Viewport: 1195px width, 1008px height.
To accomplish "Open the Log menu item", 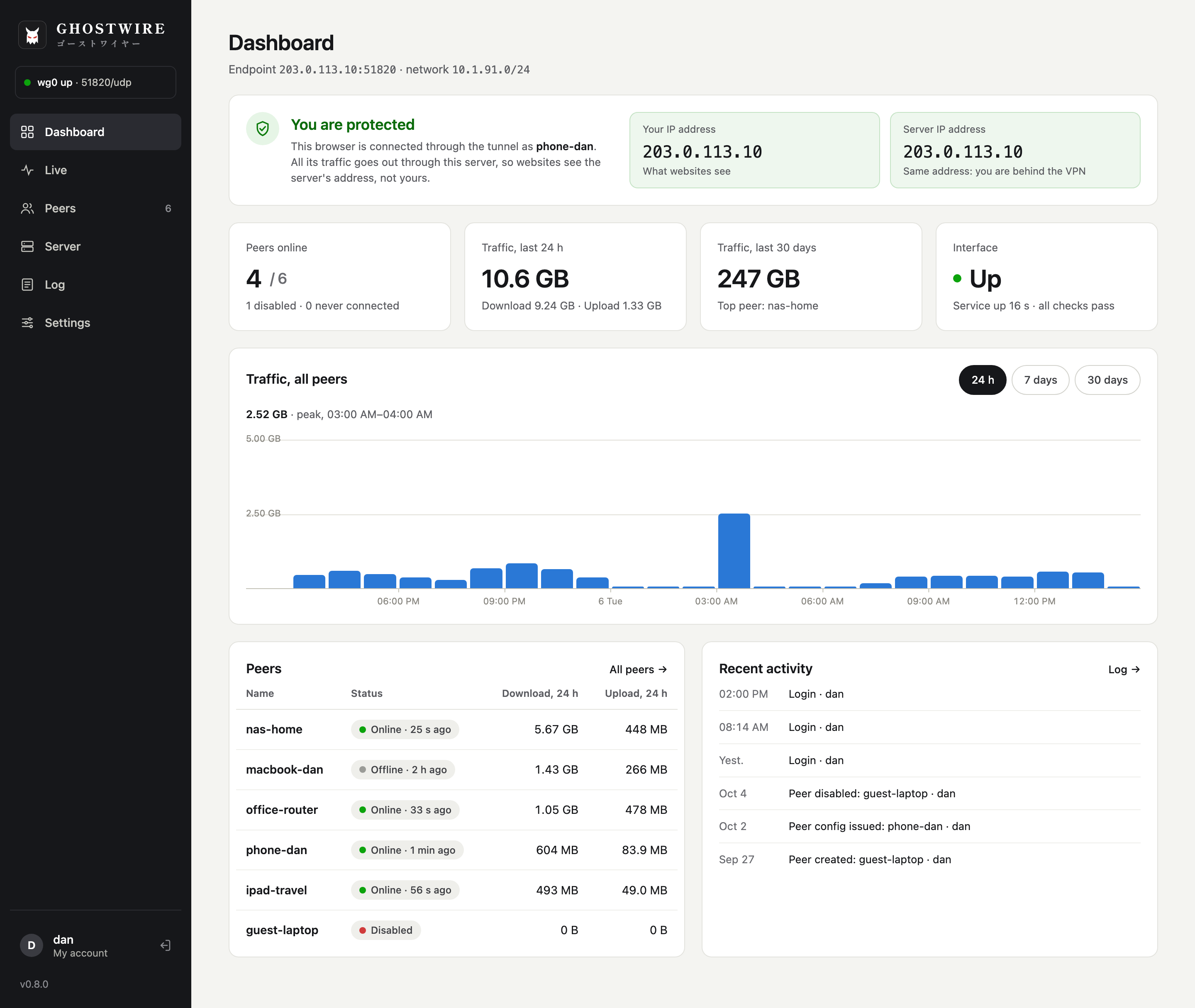I will tap(95, 285).
